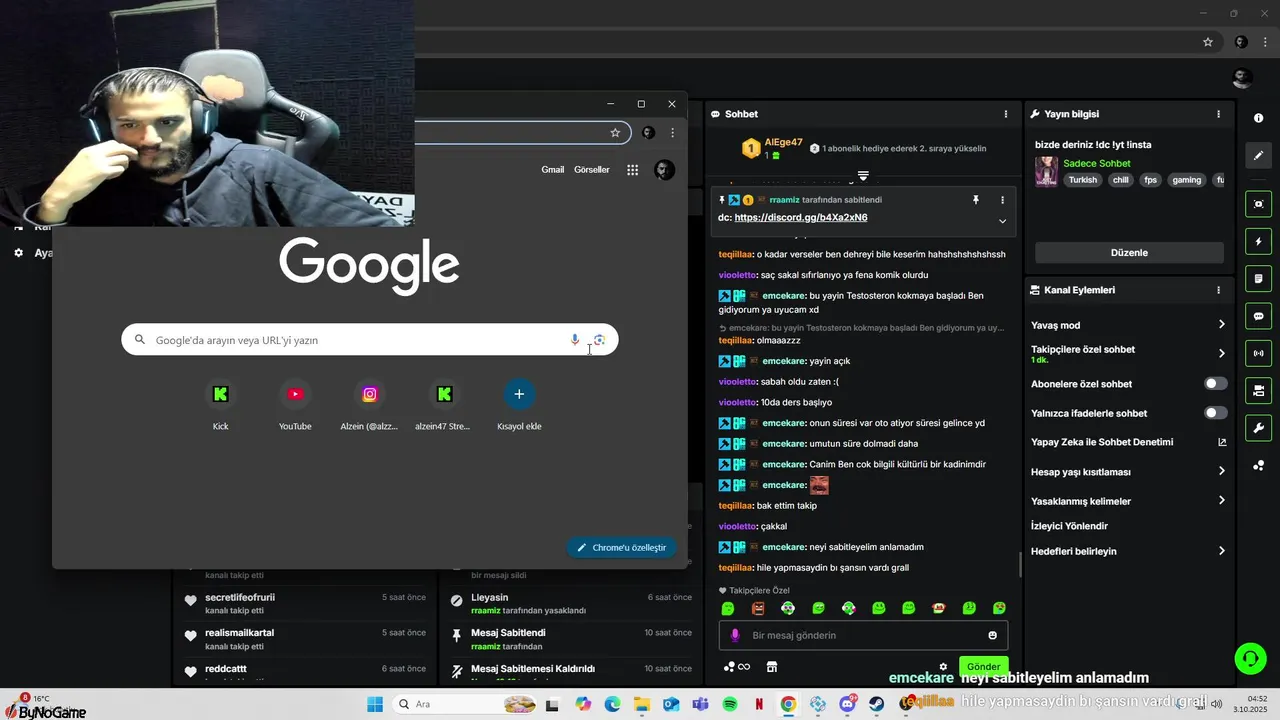Open the emoji picker in chat input
The width and height of the screenshot is (1280, 720).
(x=992, y=635)
